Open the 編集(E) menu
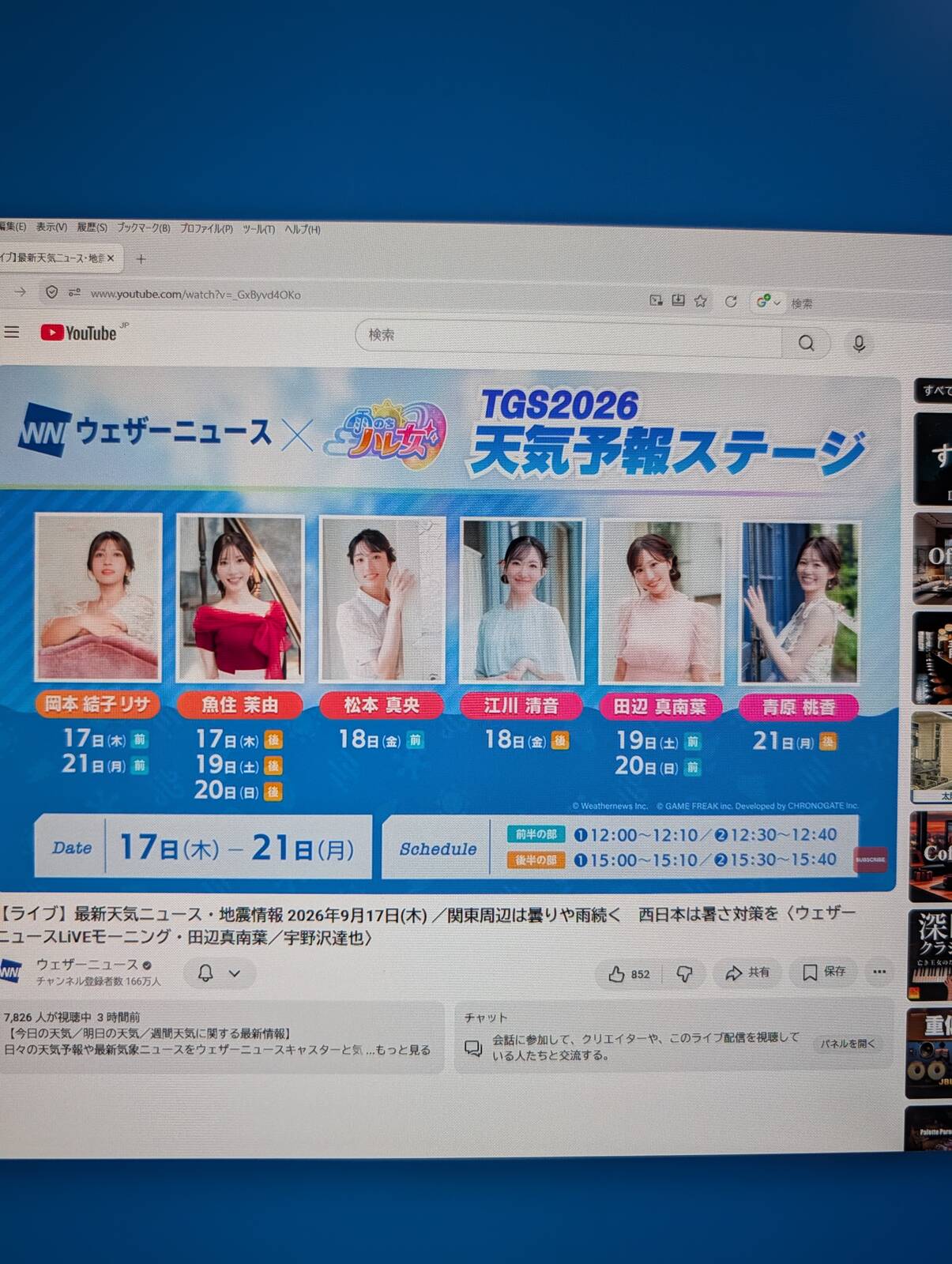Screen dimensions: 952x1264 coord(12,227)
